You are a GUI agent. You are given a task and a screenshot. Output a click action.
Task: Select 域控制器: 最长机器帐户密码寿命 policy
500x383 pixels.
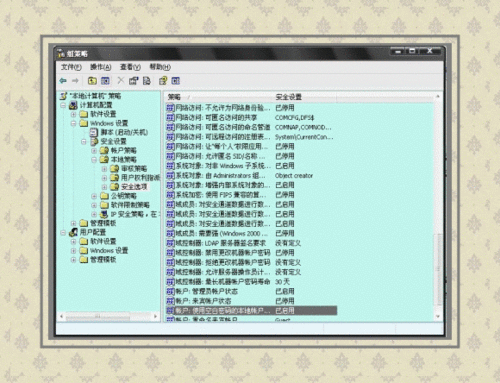(223, 282)
